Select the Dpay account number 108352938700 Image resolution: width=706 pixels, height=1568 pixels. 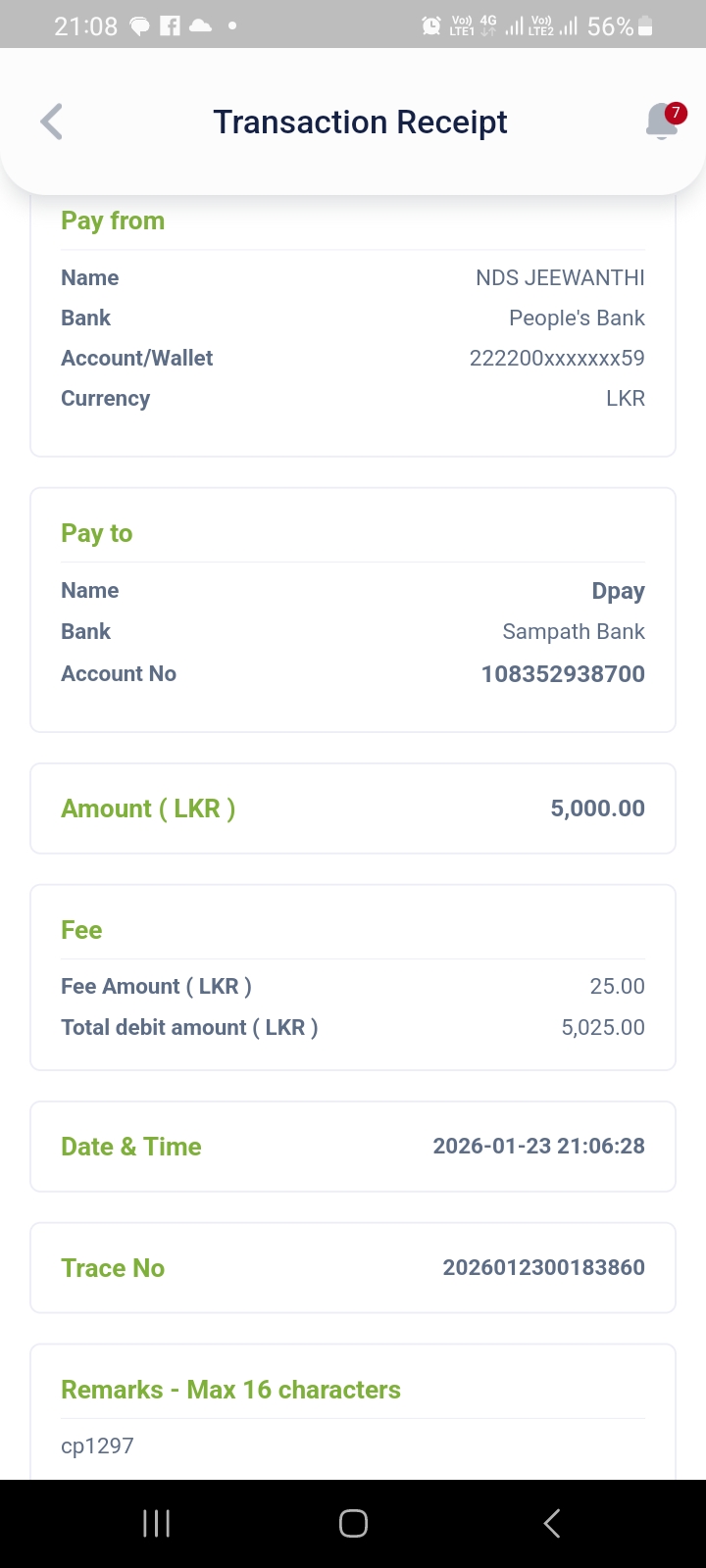point(563,674)
